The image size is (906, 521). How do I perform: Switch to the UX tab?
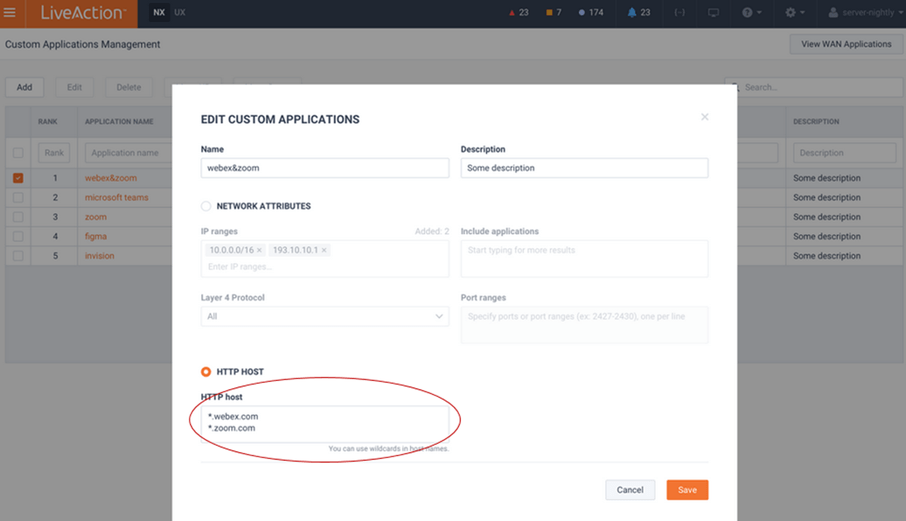tap(180, 12)
